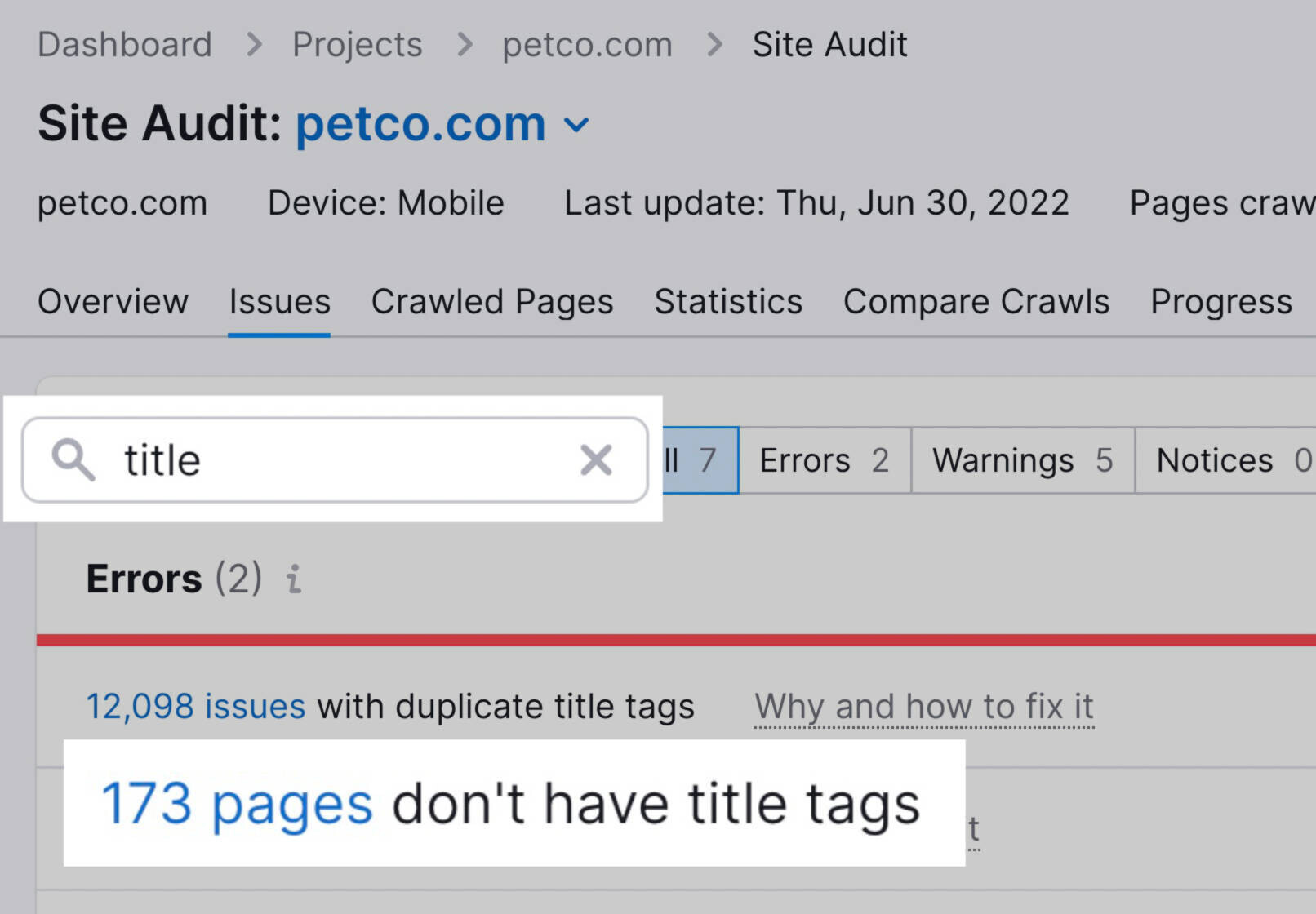Viewport: 1316px width, 914px height.
Task: View the Statistics tab
Action: 727,302
